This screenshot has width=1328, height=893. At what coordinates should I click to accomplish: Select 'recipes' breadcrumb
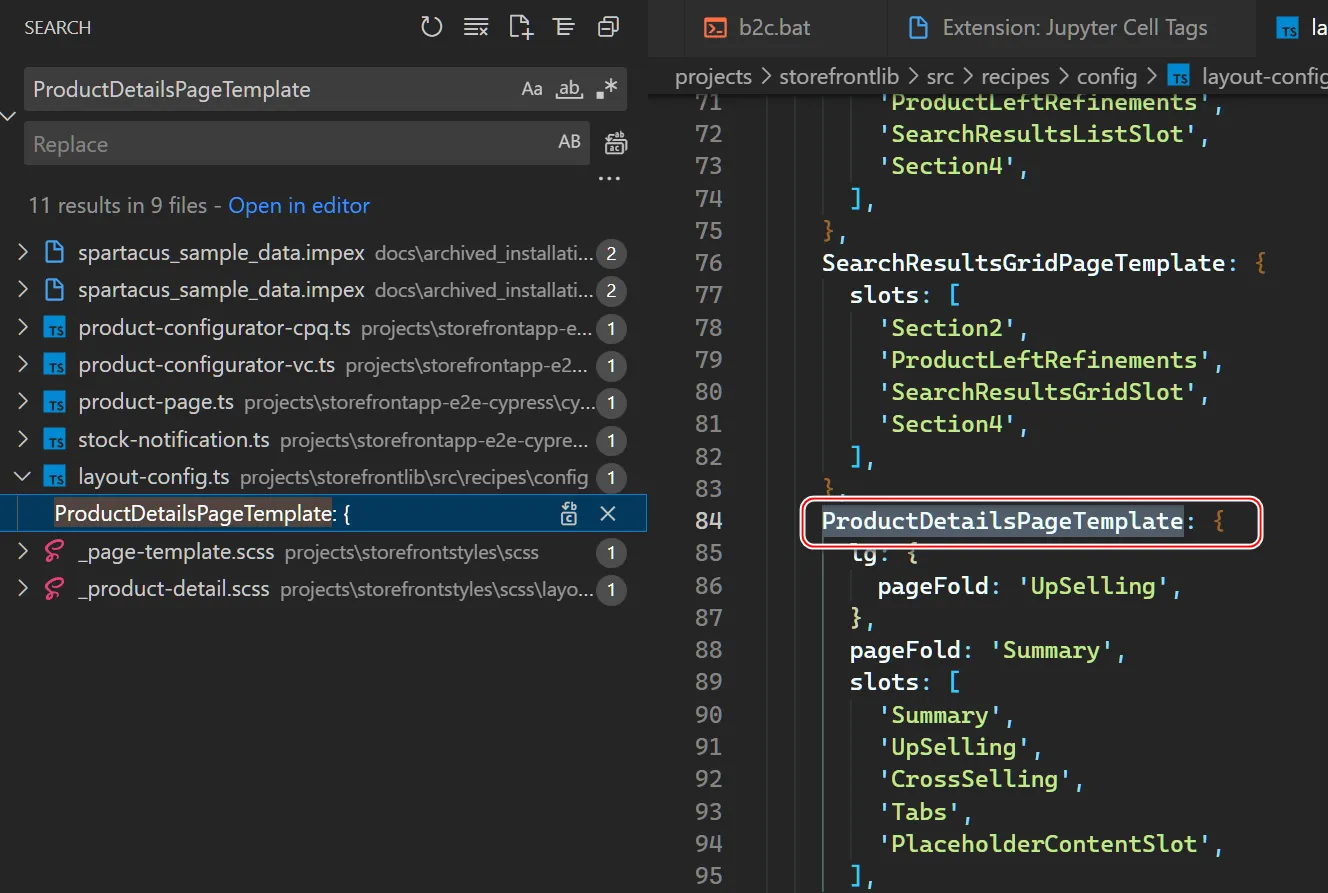tap(1015, 77)
